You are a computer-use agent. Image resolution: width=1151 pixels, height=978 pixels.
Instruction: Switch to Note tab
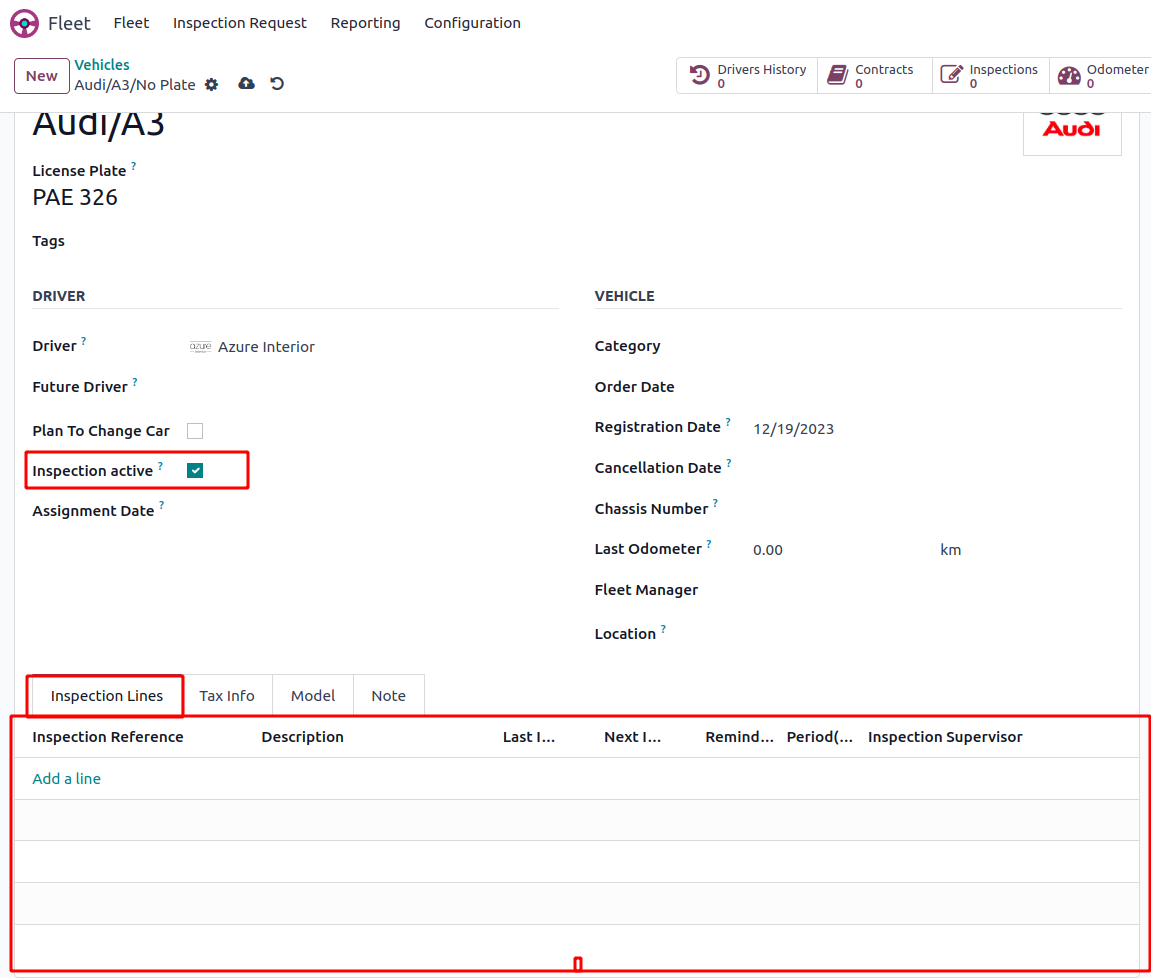click(x=388, y=695)
